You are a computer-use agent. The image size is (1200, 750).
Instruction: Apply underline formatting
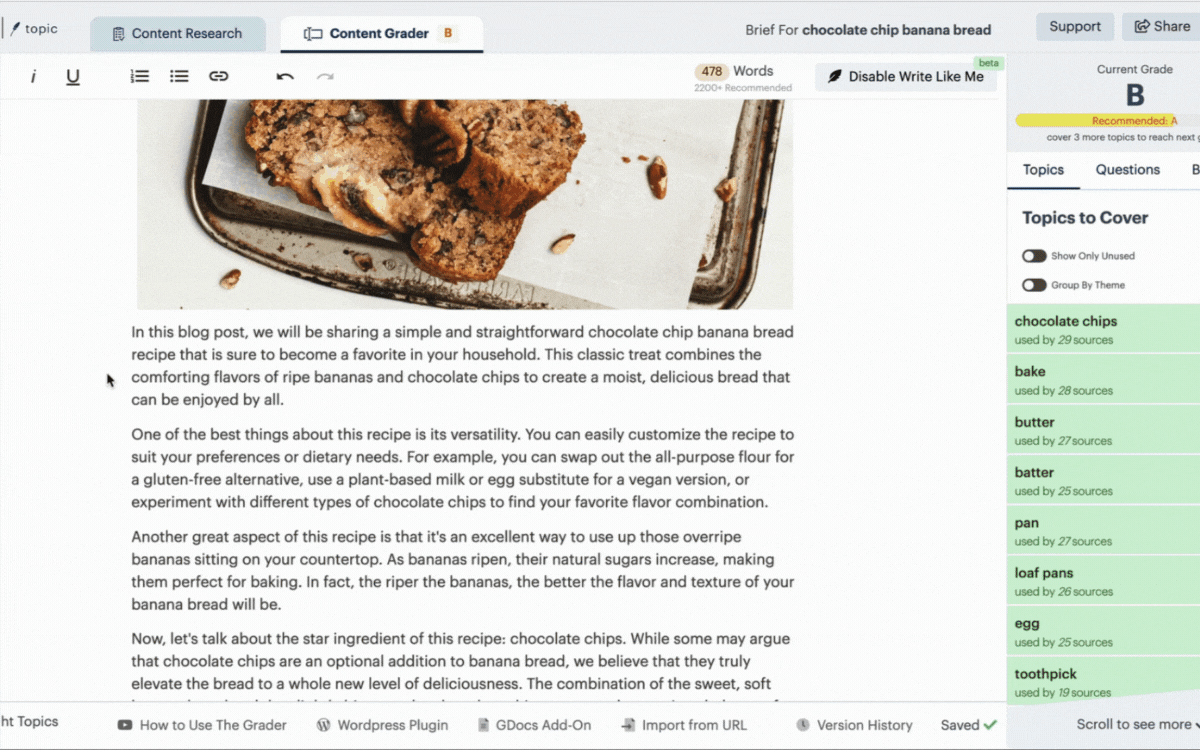(x=73, y=76)
